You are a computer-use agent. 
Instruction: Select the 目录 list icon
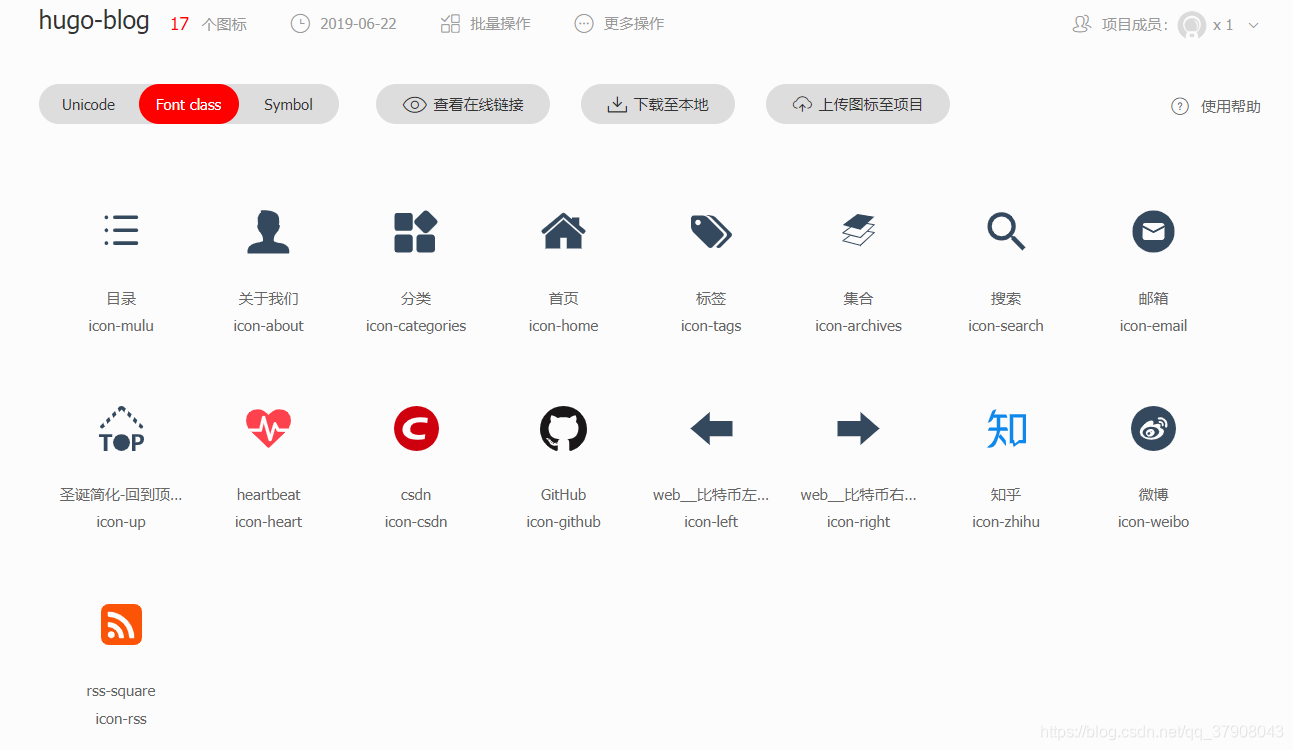[x=121, y=231]
